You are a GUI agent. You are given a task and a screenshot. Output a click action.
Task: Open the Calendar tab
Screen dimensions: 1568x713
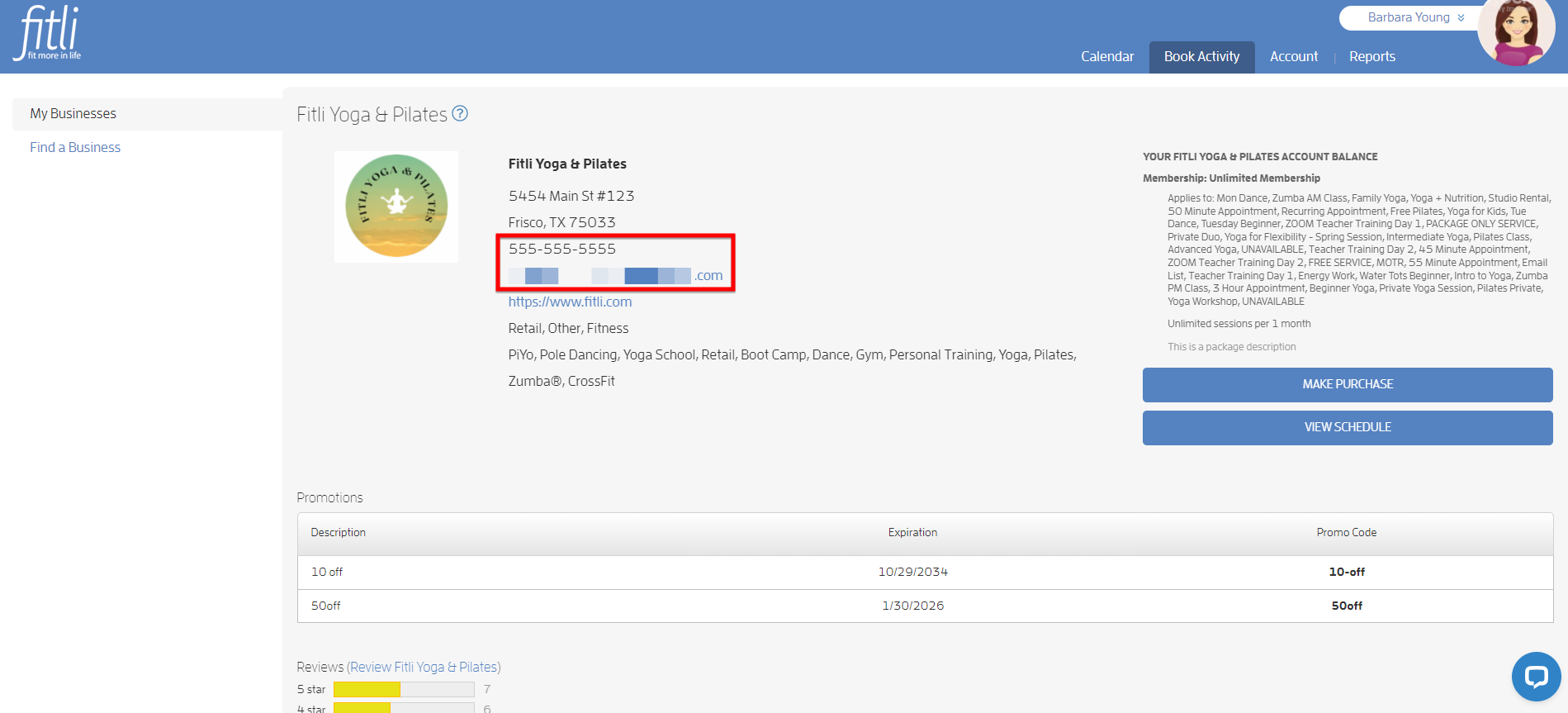[x=1107, y=56]
